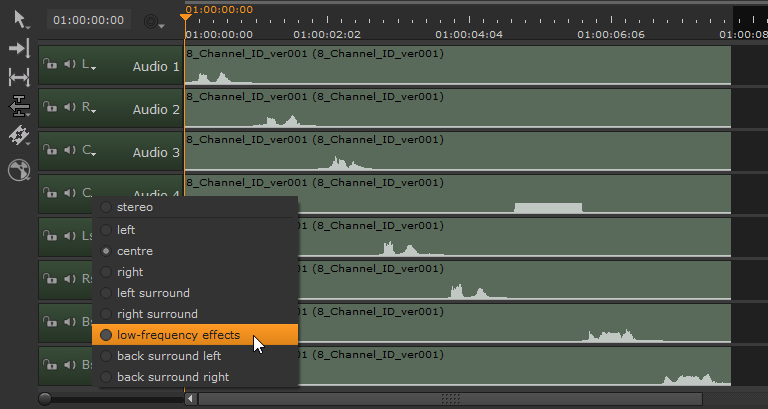Mute the Audio 3 track speaker
This screenshot has height=409, width=768.
point(69,151)
